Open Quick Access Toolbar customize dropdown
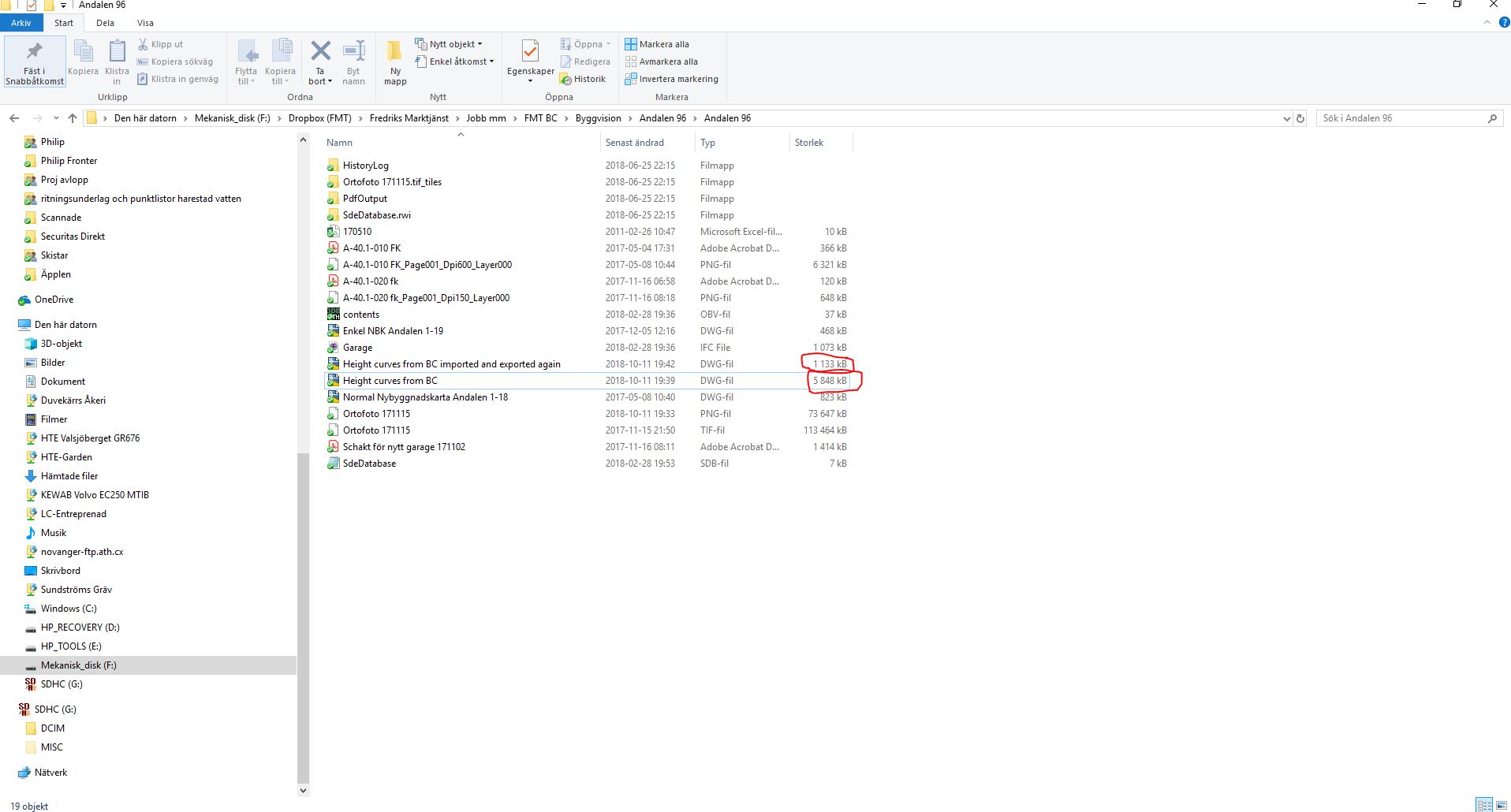The image size is (1511, 812). (x=64, y=6)
